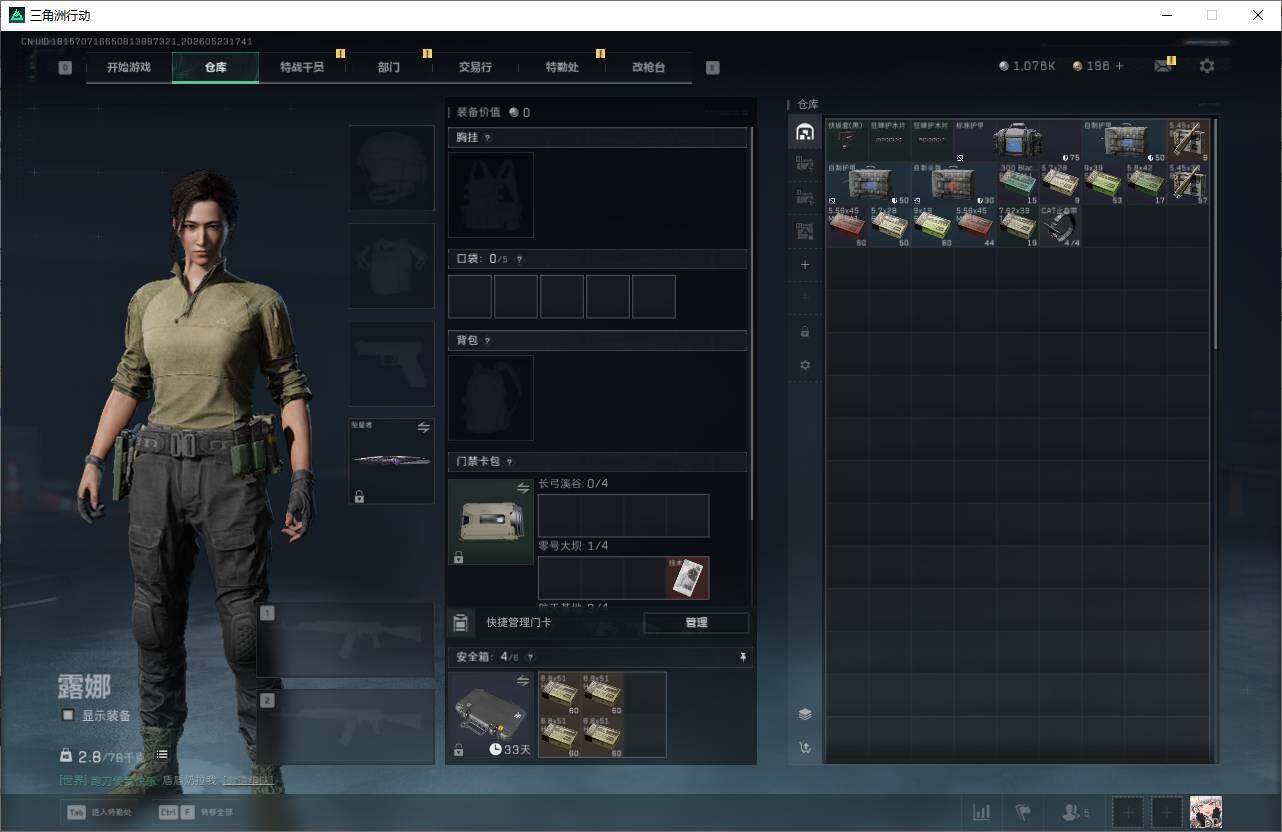Screen dimensions: 1282x832
Task: Select the .300 Blackout ammo box with 15
Action: pyautogui.click(x=1018, y=184)
